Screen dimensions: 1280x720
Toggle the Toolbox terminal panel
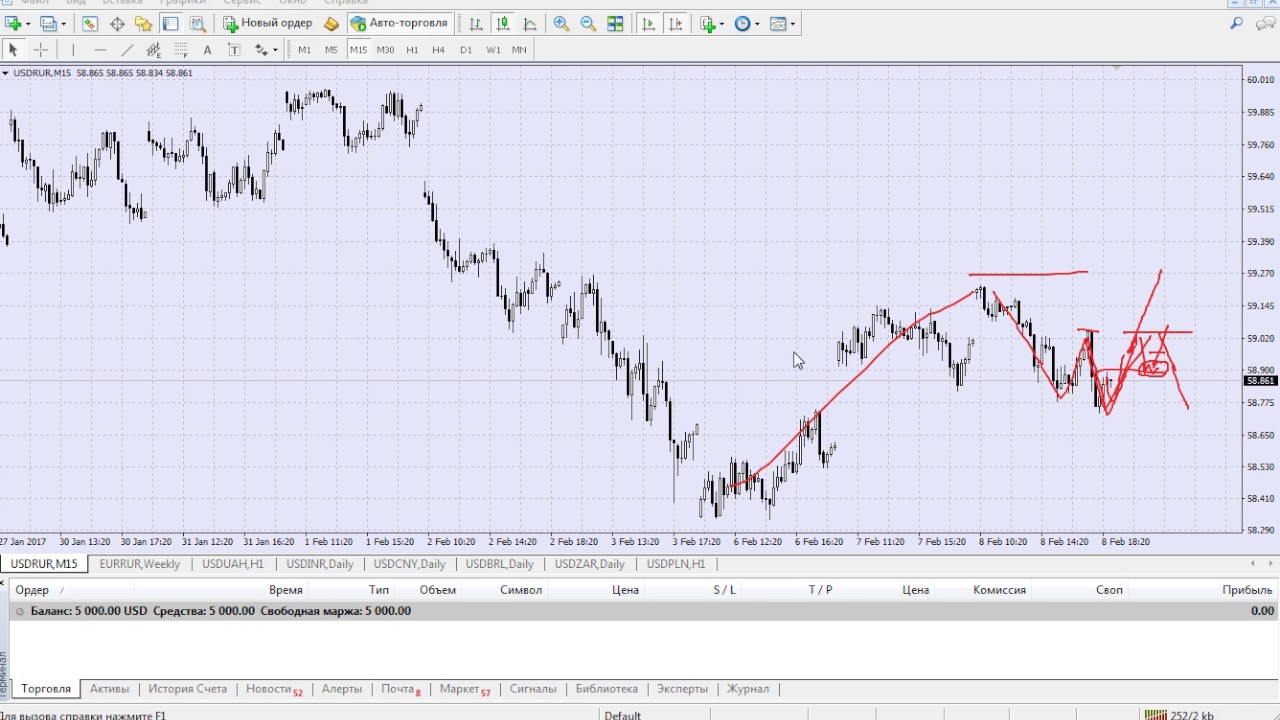point(171,23)
